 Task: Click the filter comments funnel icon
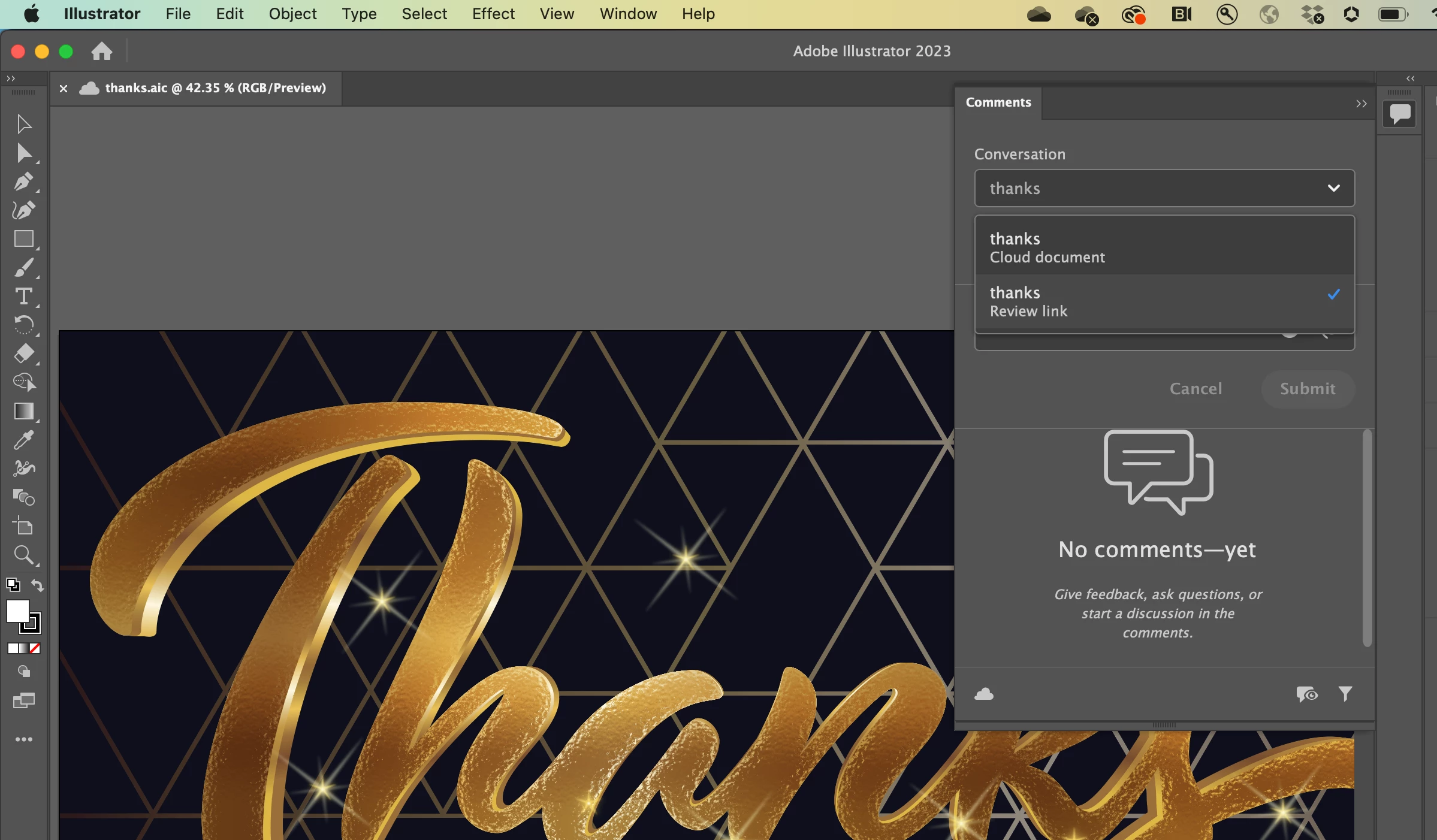click(x=1345, y=694)
